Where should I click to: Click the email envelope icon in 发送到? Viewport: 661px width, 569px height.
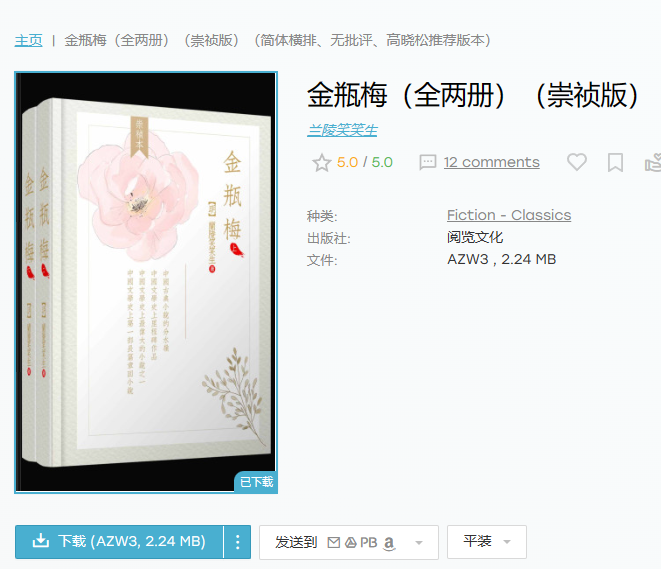coord(333,542)
